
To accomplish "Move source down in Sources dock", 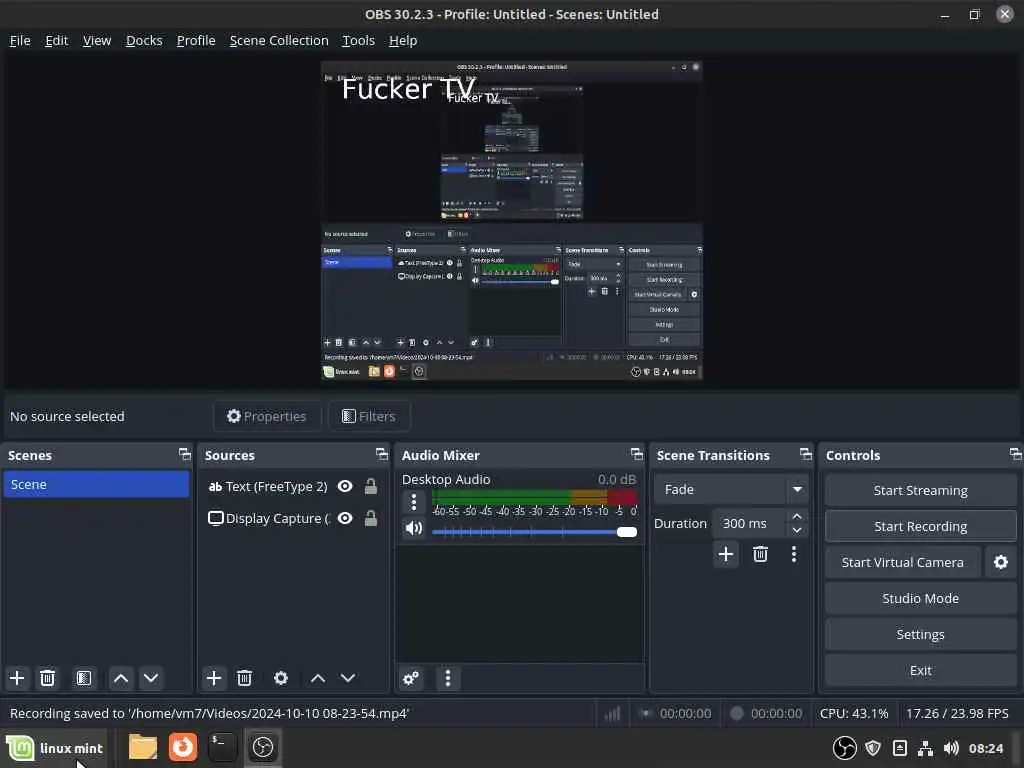I will [348, 678].
